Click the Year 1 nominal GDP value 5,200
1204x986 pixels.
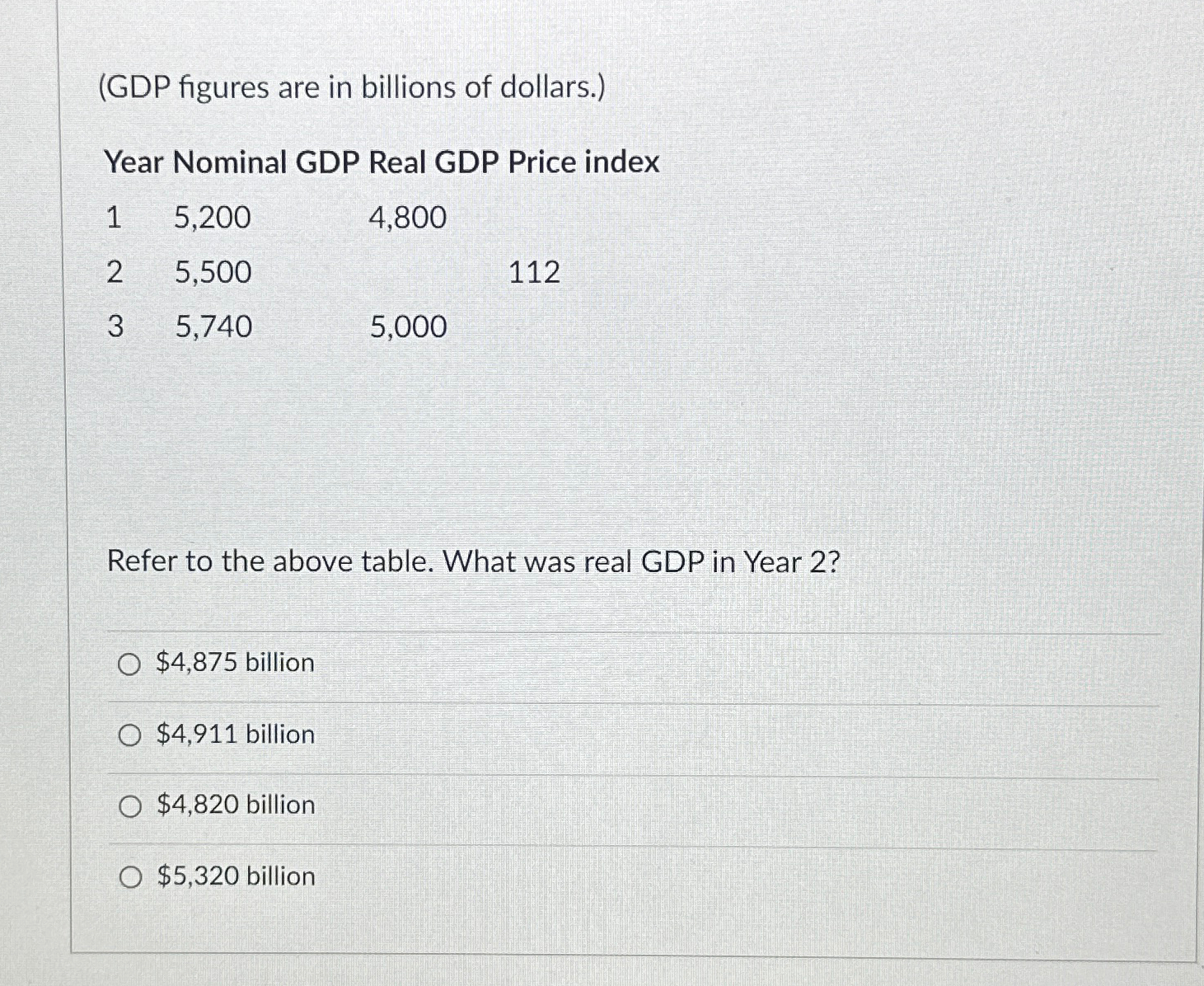[212, 218]
